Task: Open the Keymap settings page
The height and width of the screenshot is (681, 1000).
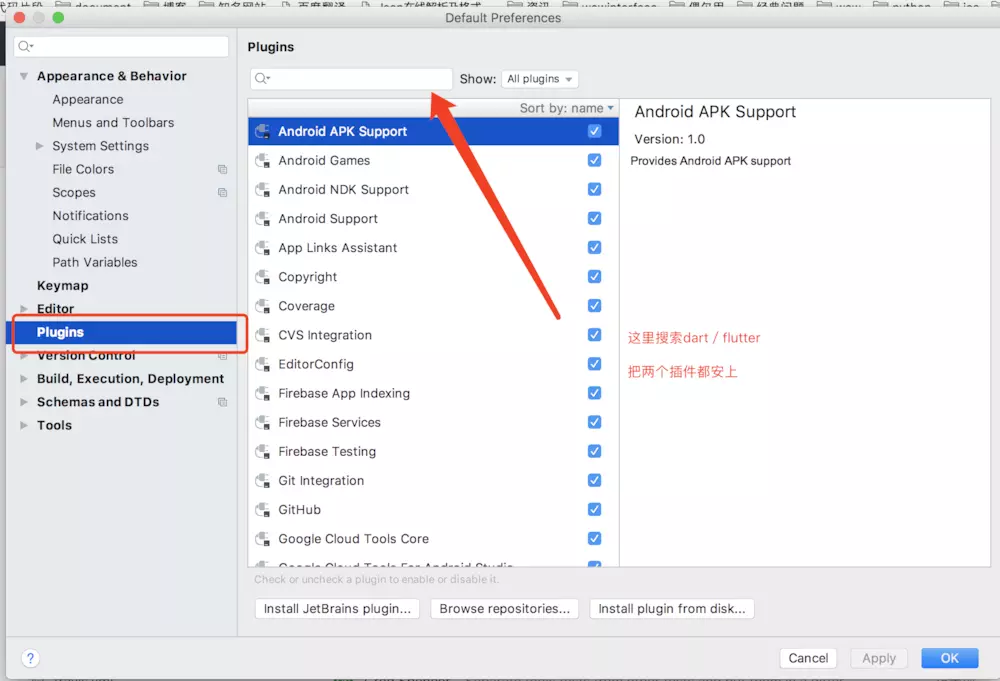Action: pyautogui.click(x=62, y=286)
